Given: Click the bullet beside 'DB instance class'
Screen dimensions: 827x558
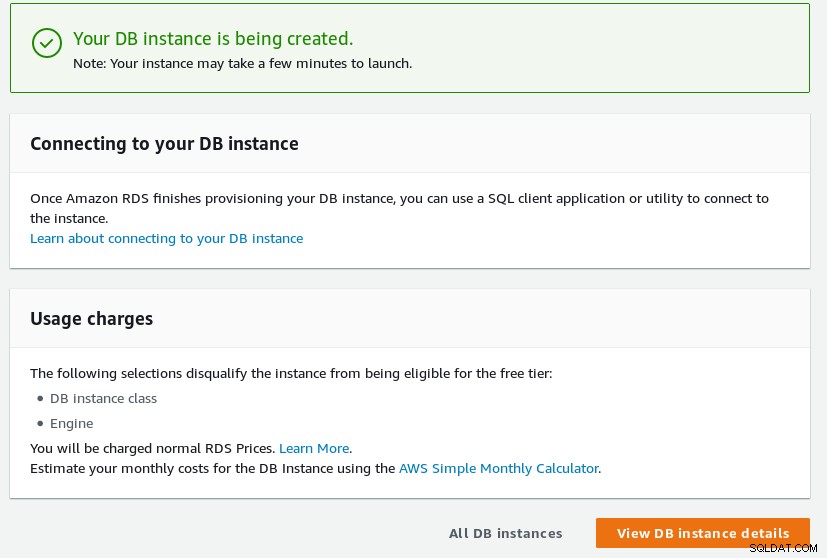Looking at the screenshot, I should 40,399.
